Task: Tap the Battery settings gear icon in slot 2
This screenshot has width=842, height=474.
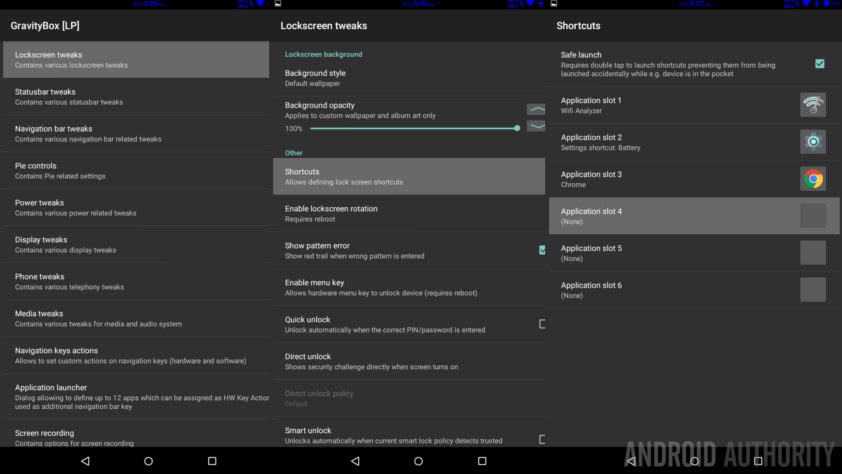Action: [x=812, y=142]
